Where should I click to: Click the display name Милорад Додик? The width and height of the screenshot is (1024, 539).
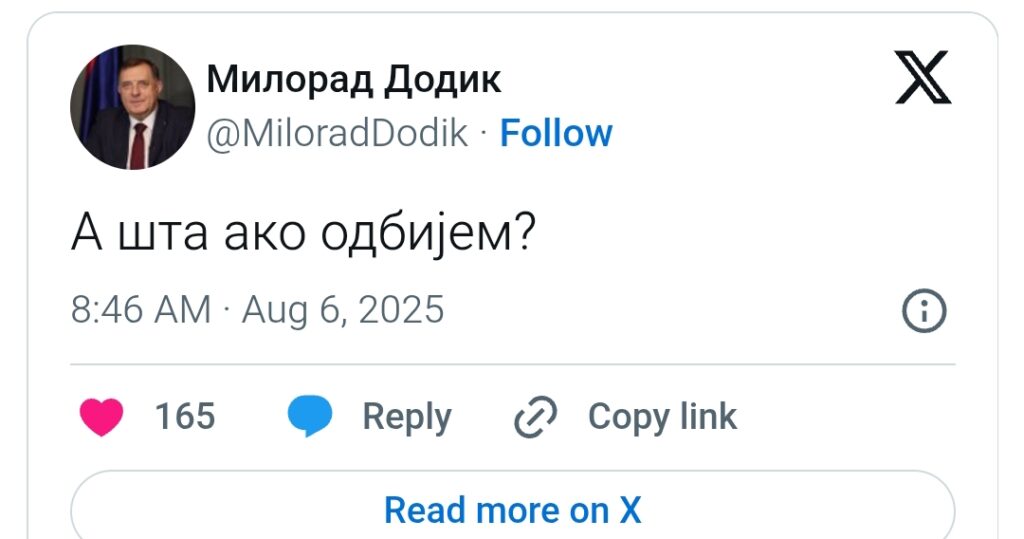click(x=353, y=80)
